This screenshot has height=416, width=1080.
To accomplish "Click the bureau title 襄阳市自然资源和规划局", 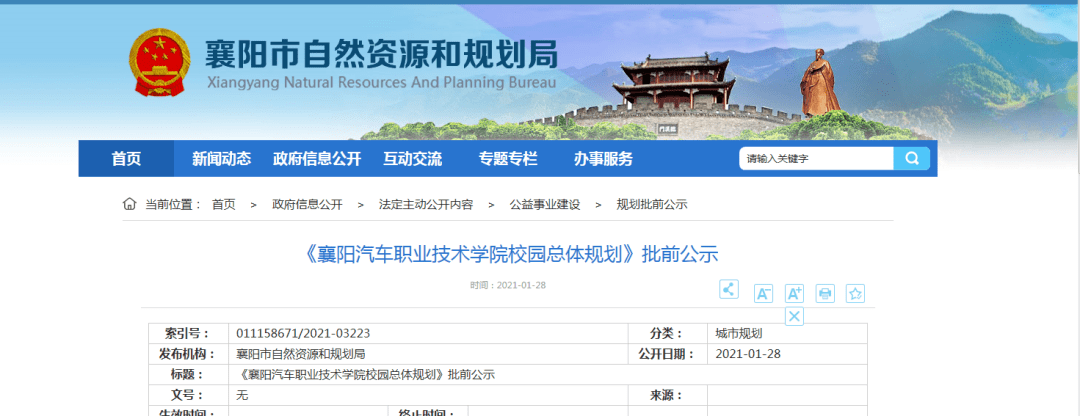I will coord(381,54).
